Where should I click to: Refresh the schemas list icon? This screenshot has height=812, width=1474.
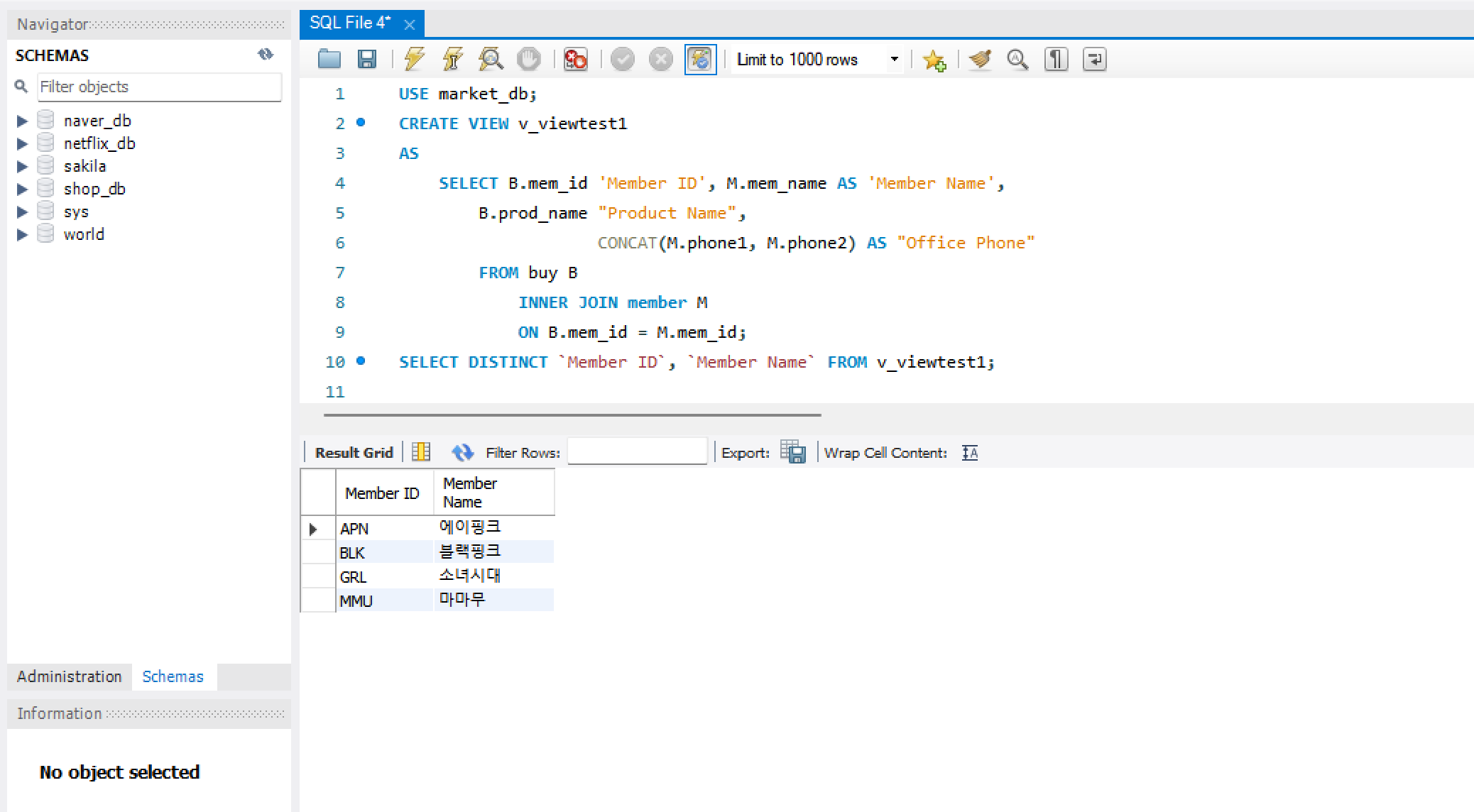coord(266,55)
